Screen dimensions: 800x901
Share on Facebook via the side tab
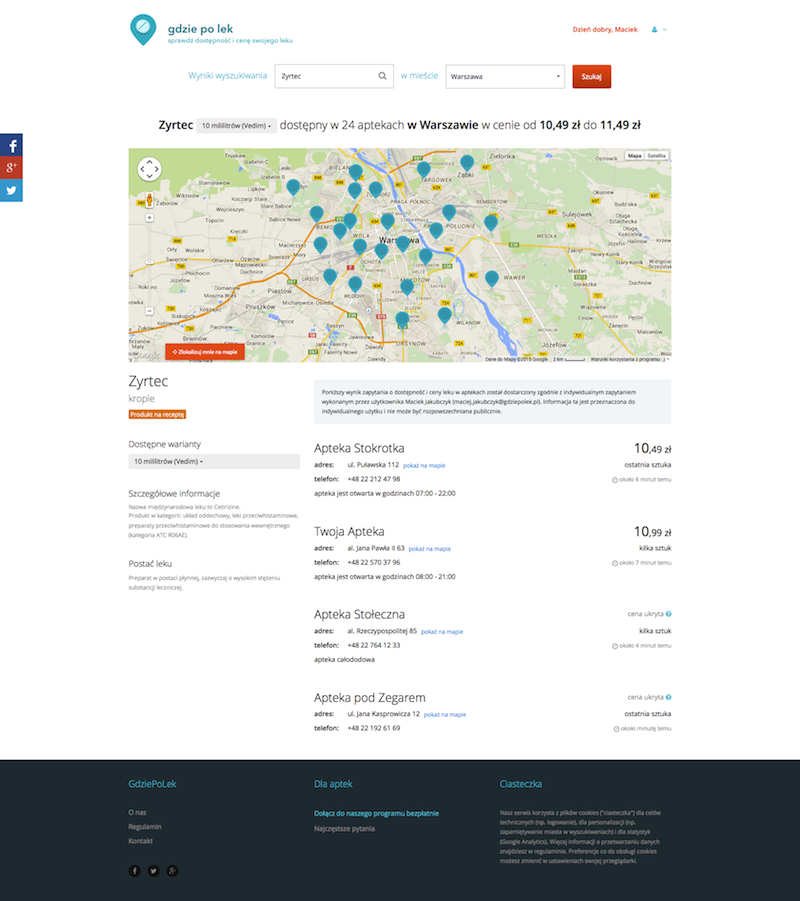[x=11, y=145]
